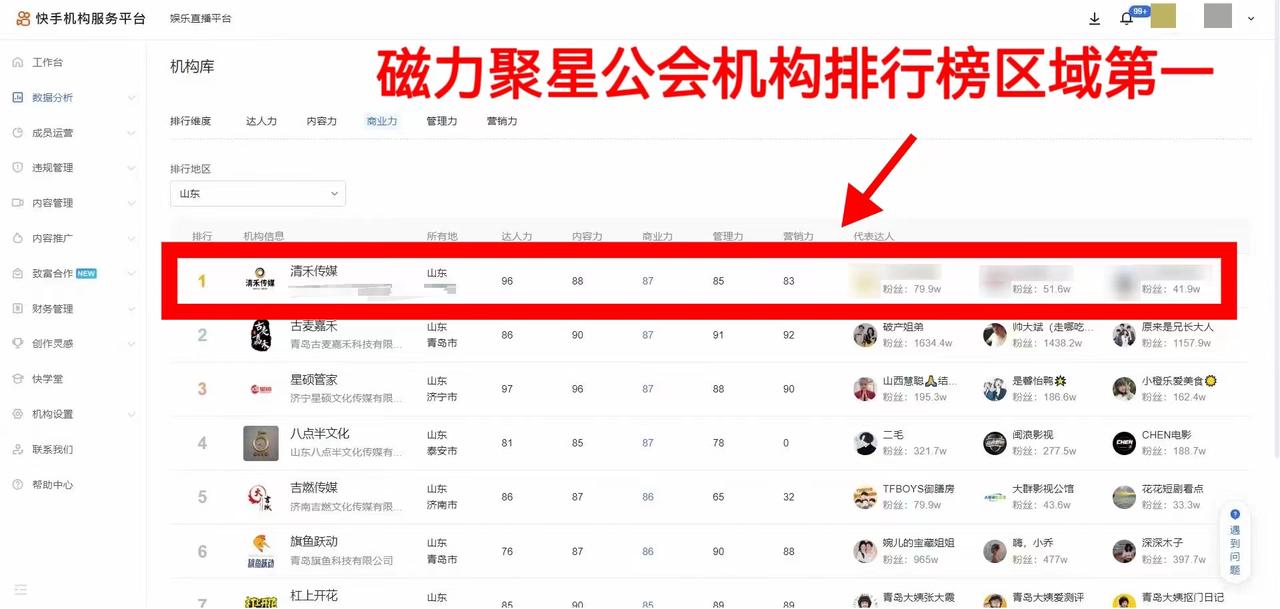Switch to the 营销力 ranking tab
Screen dimensions: 1280x609
pyautogui.click(x=502, y=121)
